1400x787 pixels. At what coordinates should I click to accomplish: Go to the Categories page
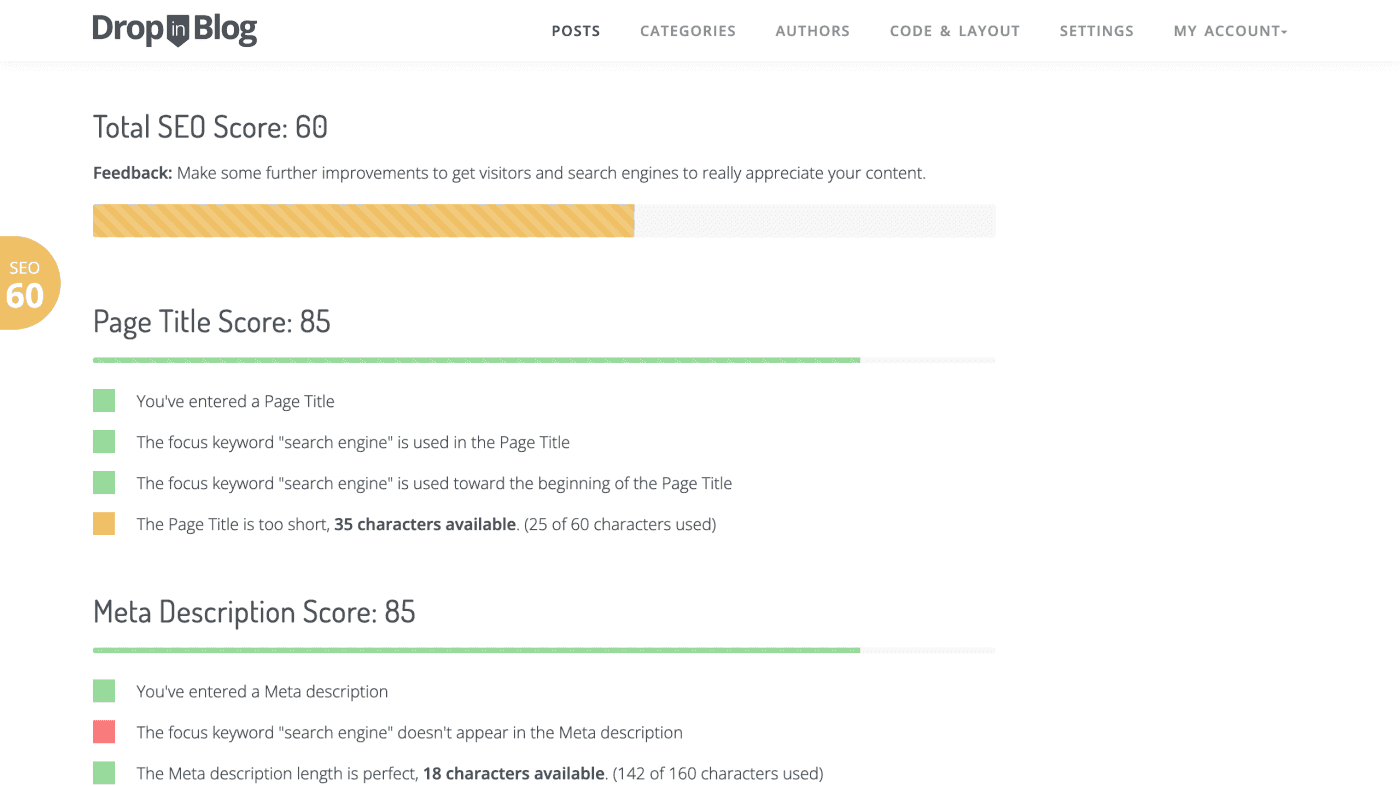click(688, 31)
